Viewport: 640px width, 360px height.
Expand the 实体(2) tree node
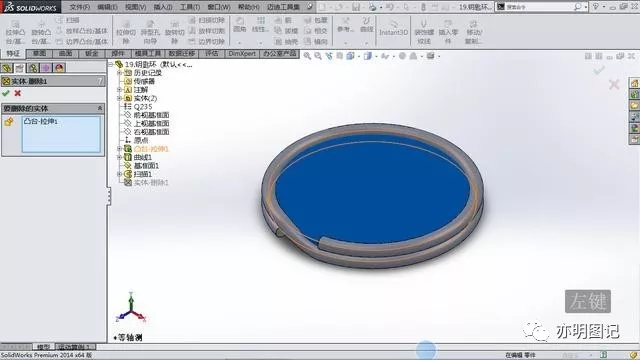click(120, 98)
